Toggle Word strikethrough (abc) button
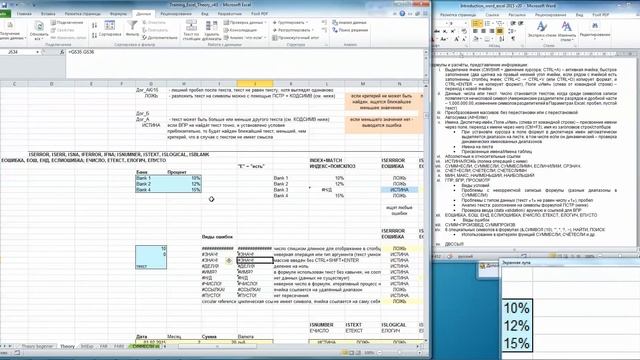Image resolution: width=640 pixels, height=360 pixels. [437, 31]
